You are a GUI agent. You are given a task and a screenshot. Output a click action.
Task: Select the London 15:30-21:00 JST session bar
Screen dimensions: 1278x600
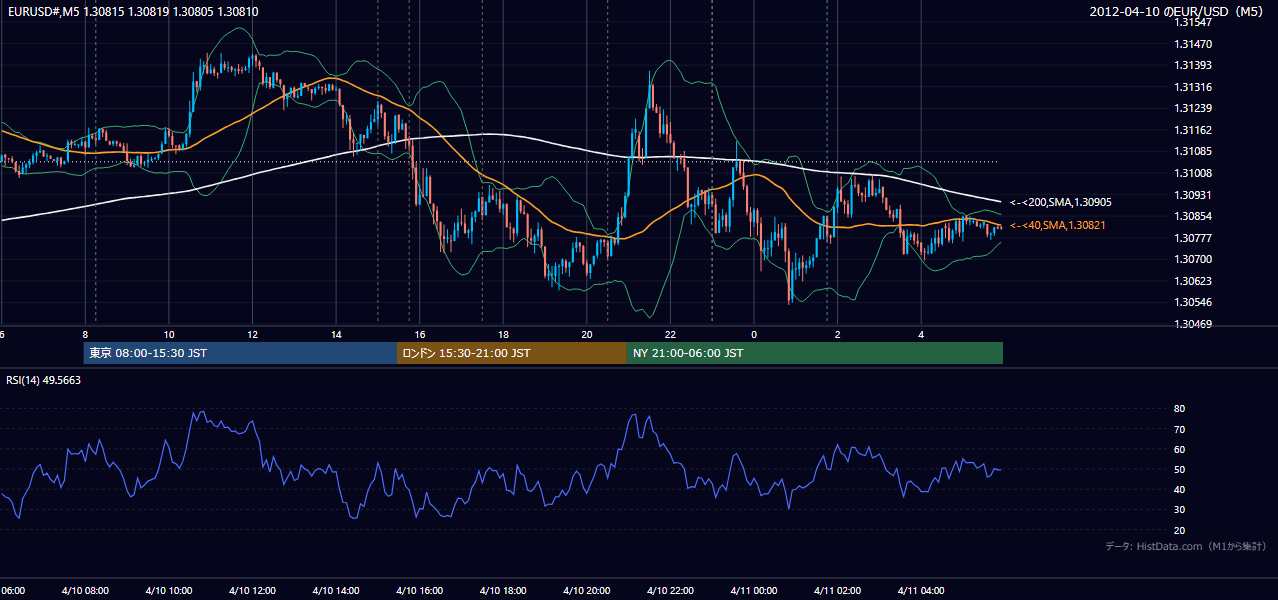512,353
